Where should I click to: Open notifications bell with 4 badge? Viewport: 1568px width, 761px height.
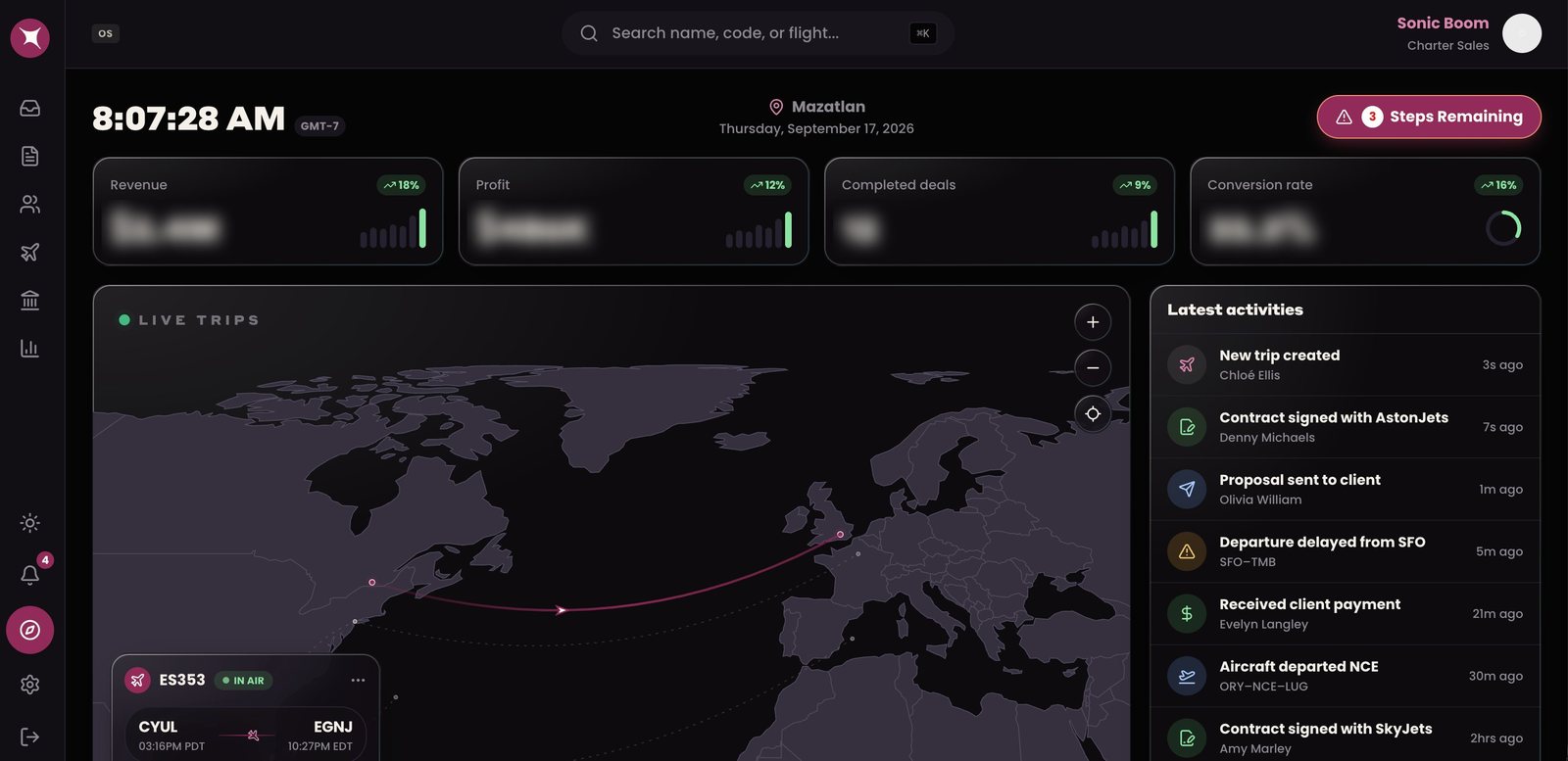[x=30, y=575]
